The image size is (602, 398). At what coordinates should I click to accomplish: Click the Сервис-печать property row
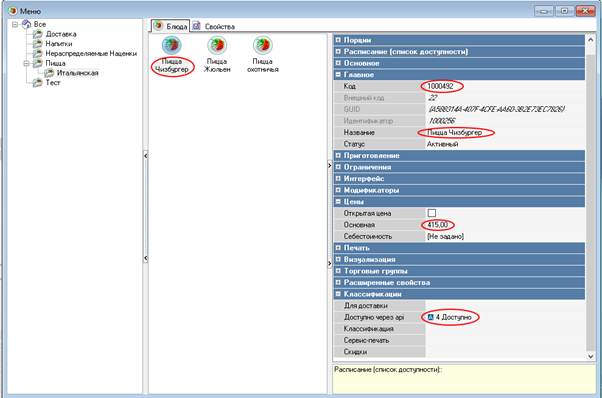[459, 340]
